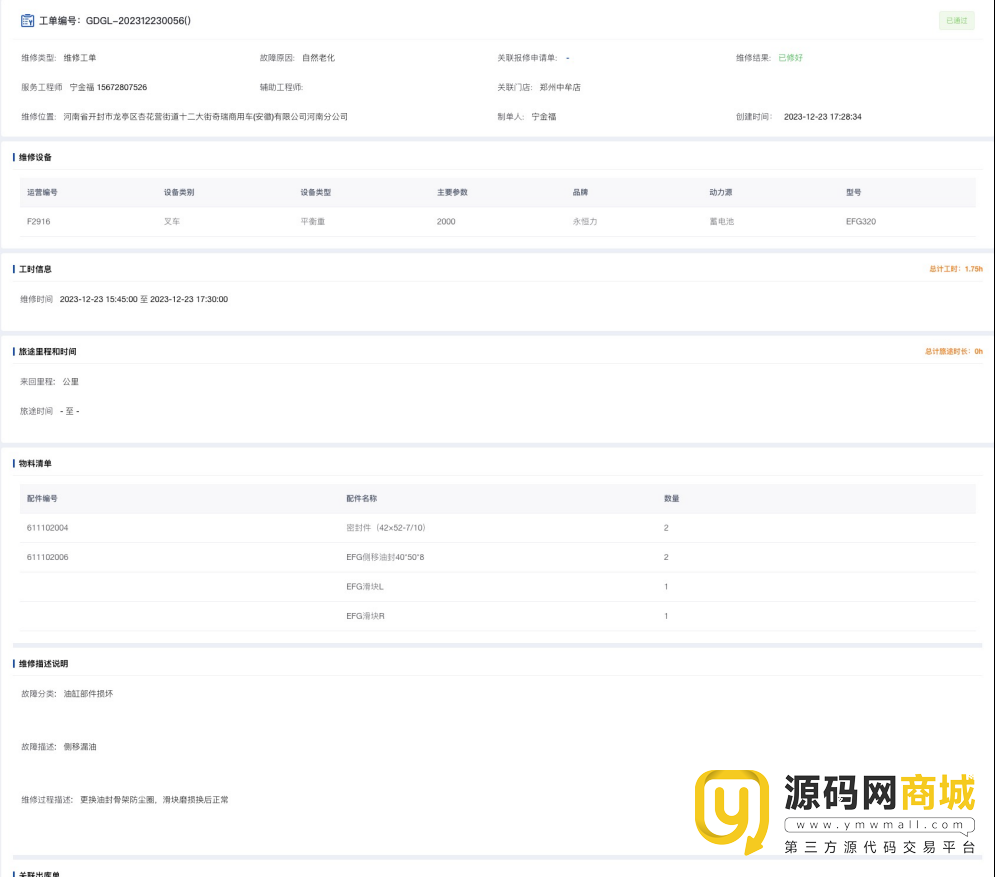Click the 已修好 repair result text
Screen dimensions: 995x877
click(790, 58)
